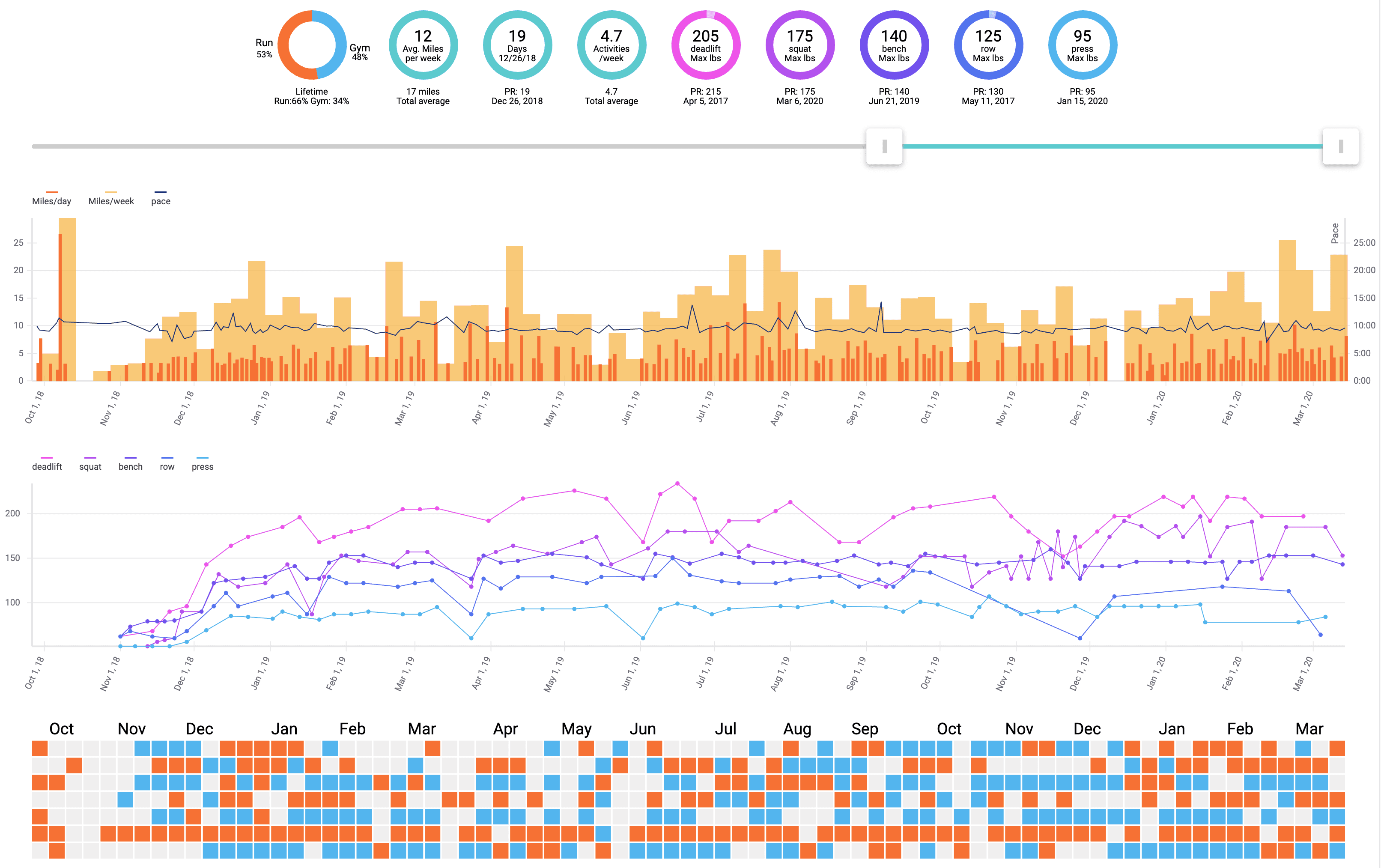Click the 'PR: 215 Apr 5, 2017' text
Viewport: 1381px width, 868px height.
(705, 96)
